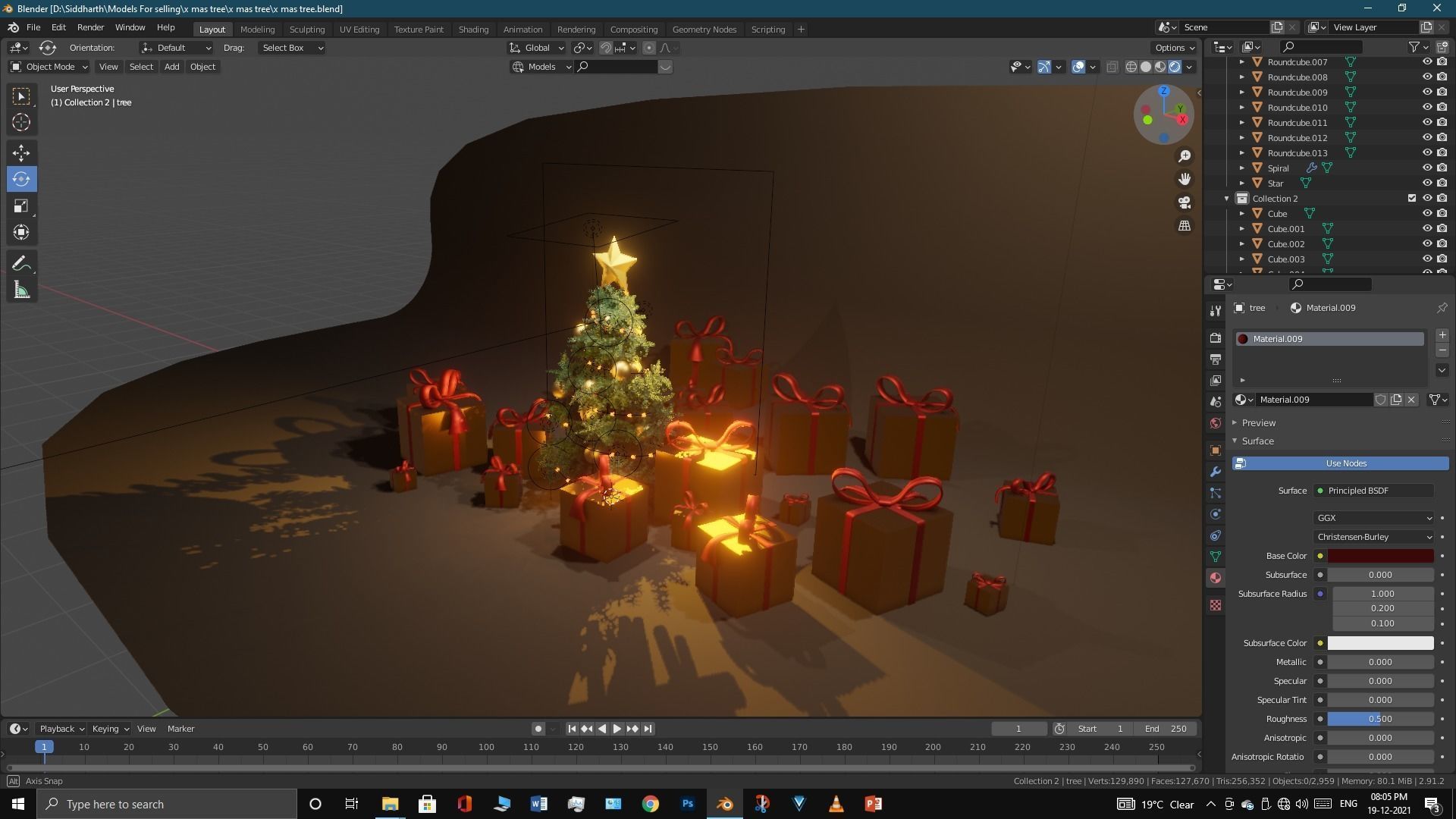Open Output properties tab icon

[x=1216, y=359]
